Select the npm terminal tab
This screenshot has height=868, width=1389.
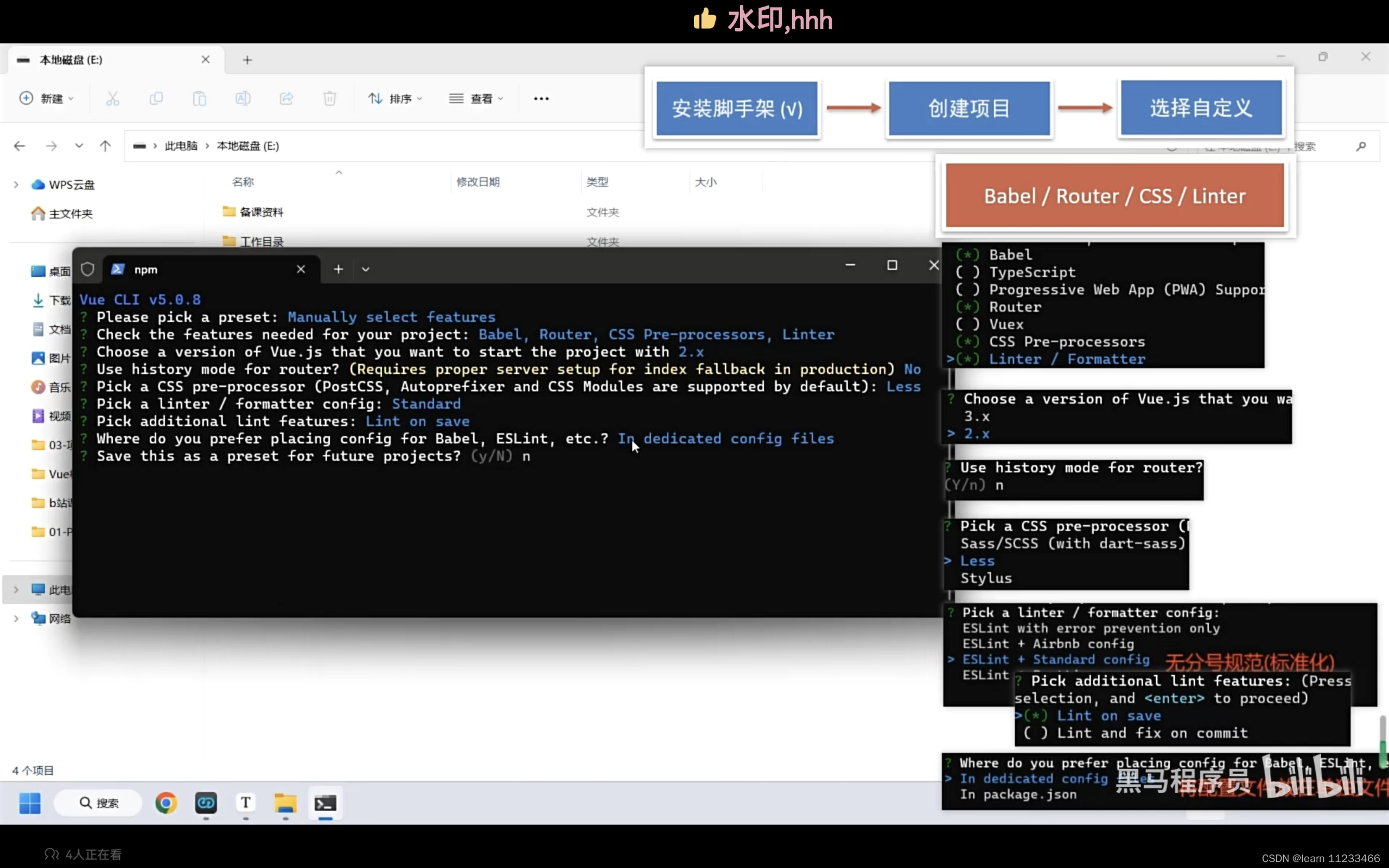(x=211, y=269)
